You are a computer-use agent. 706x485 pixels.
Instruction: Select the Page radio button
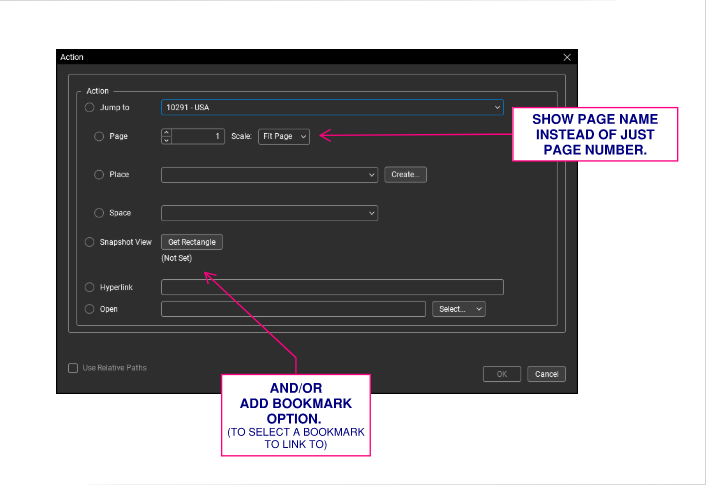[99, 136]
